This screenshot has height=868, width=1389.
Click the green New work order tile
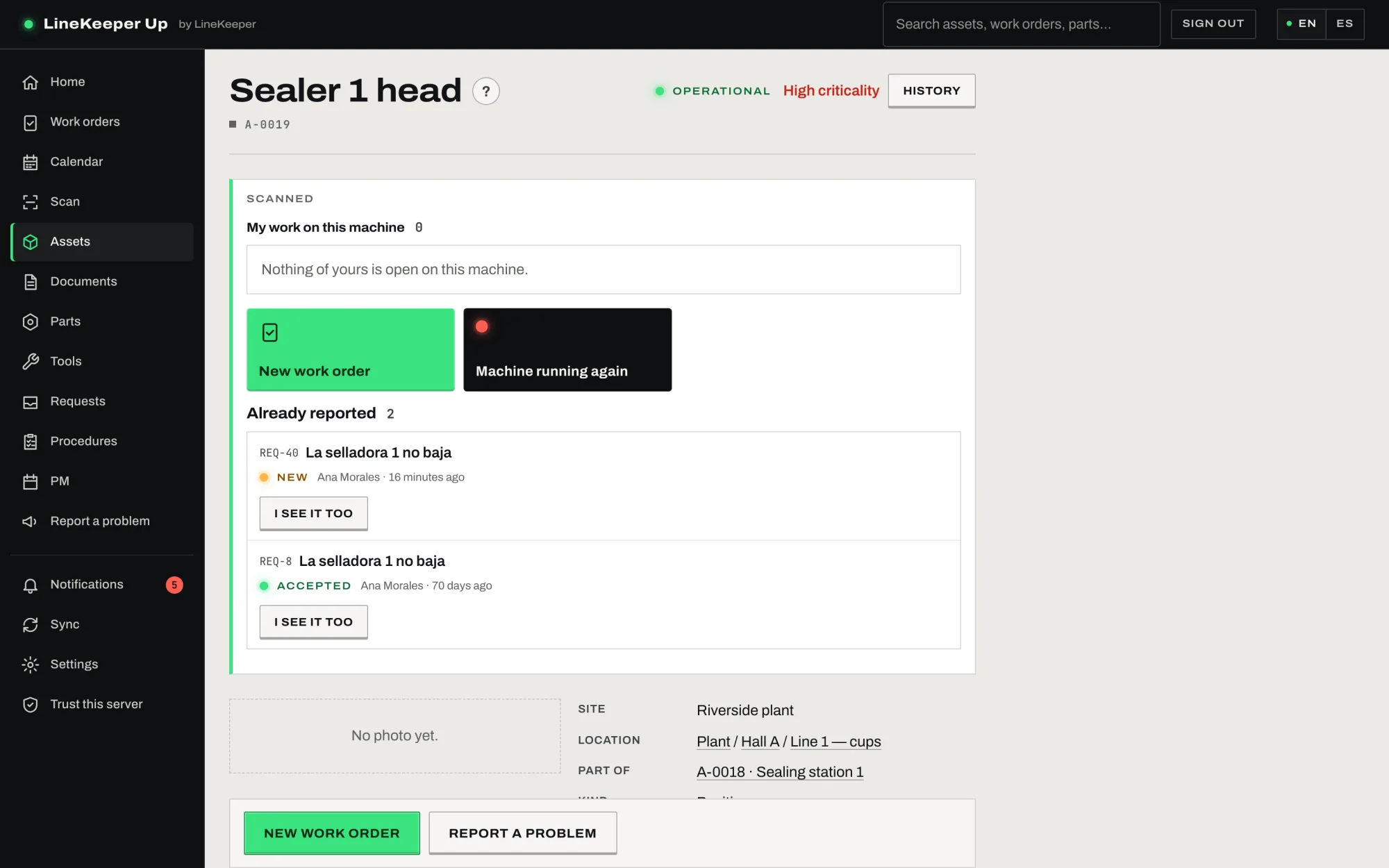[x=351, y=349]
